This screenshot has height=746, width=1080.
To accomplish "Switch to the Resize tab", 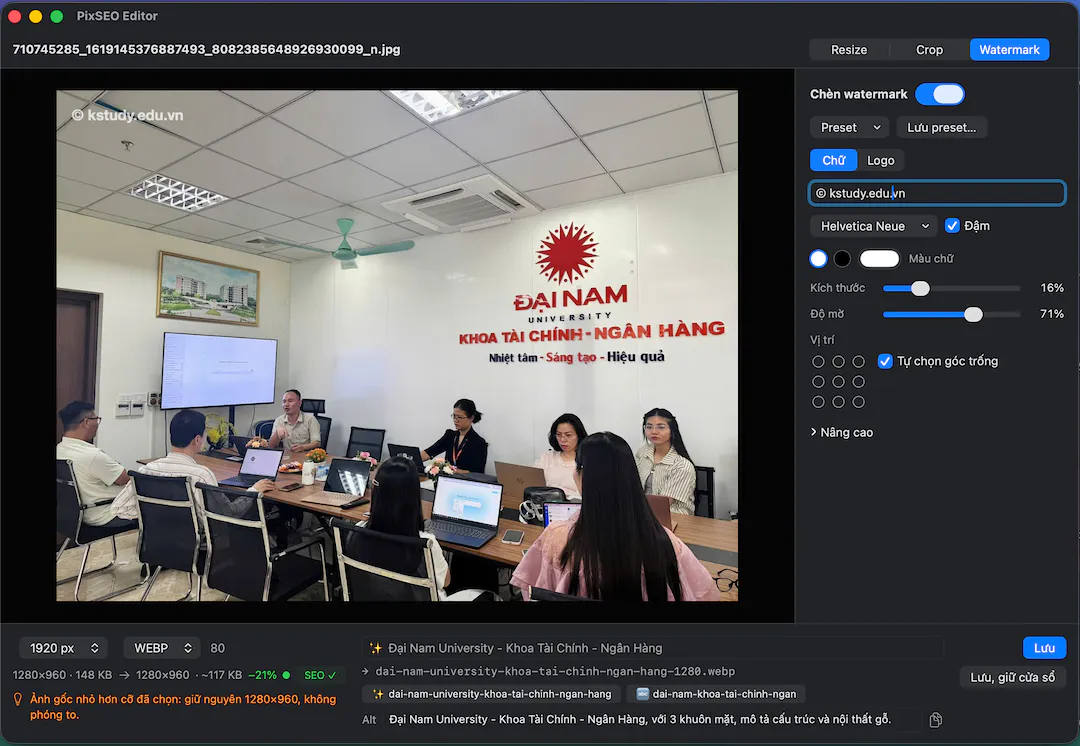I will point(849,50).
